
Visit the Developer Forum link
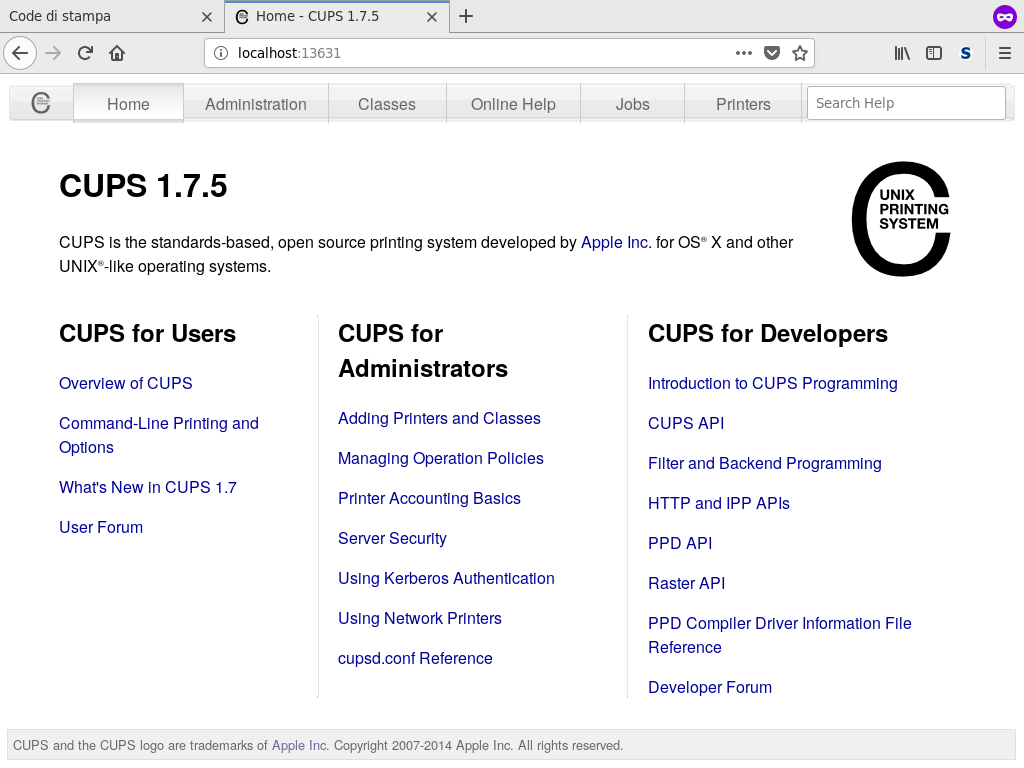(x=710, y=687)
